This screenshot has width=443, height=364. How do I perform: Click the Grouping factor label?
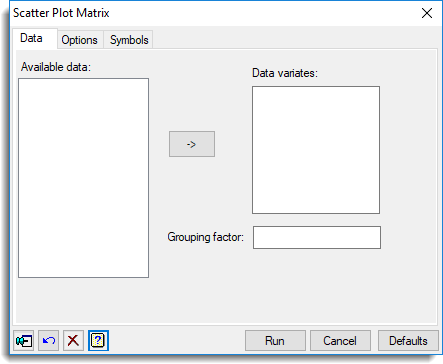[206, 237]
